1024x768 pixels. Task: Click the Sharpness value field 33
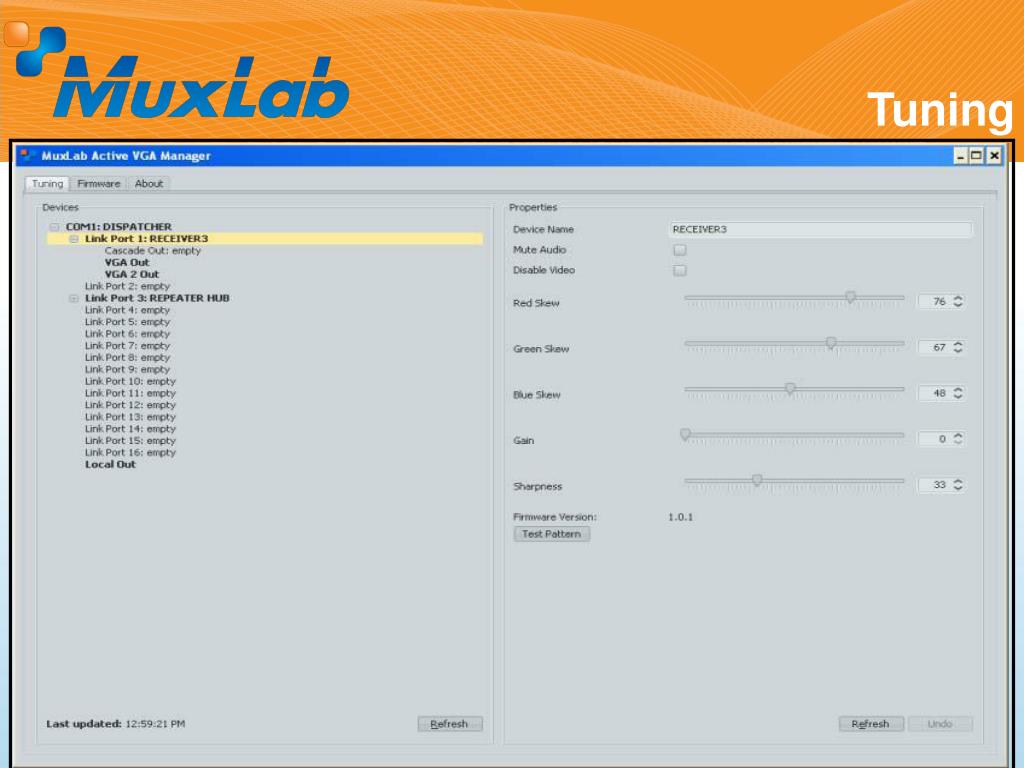click(935, 485)
